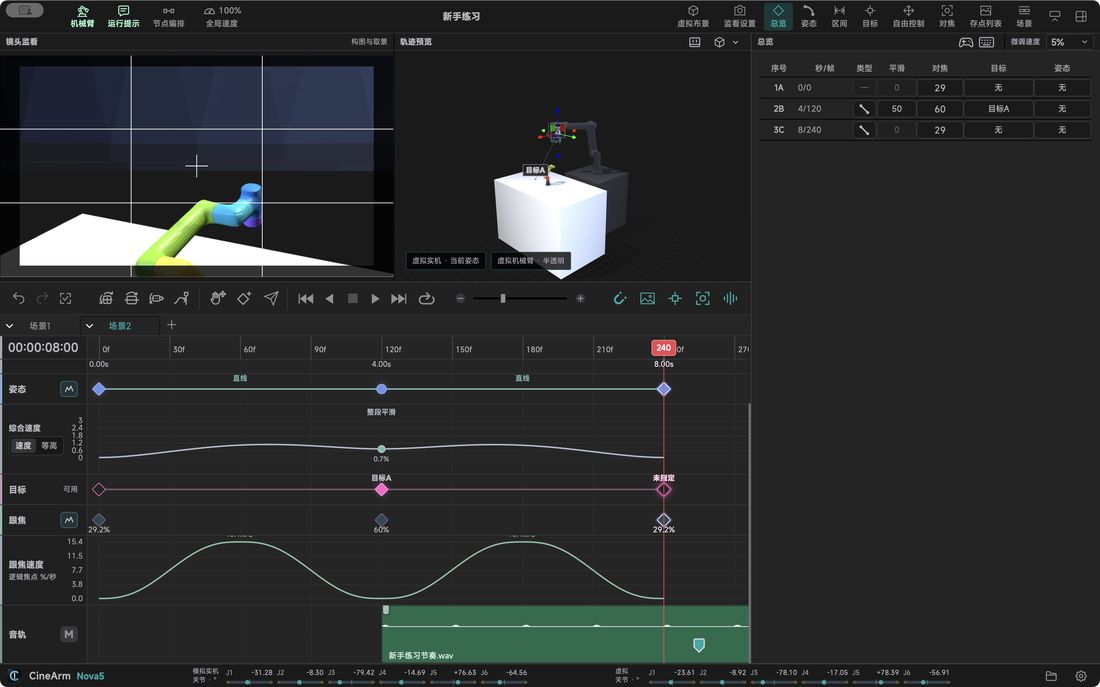The image size is (1100, 687).
Task: Select the 区间 range tool
Action: [839, 16]
